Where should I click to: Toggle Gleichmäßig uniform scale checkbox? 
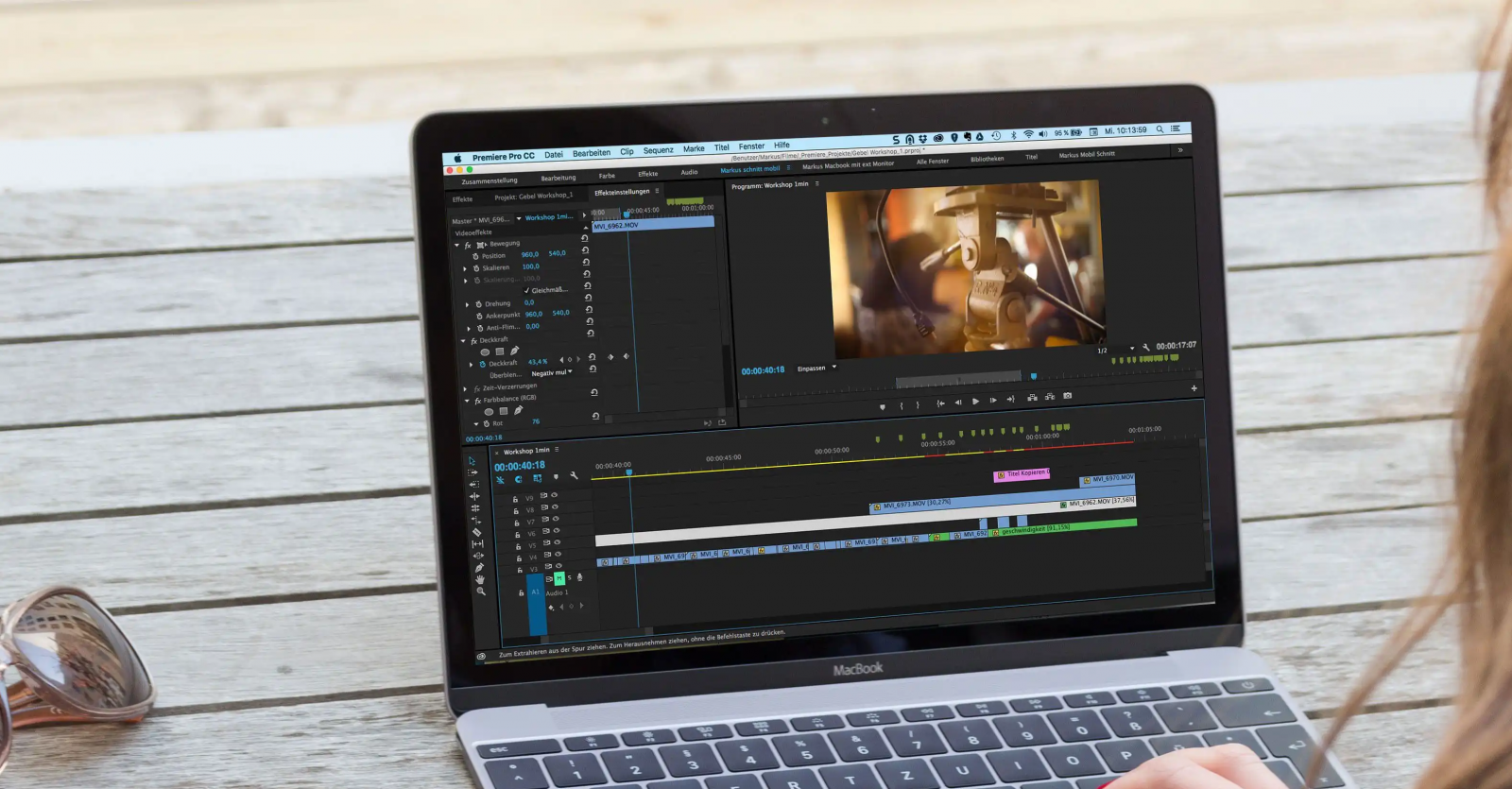527,290
